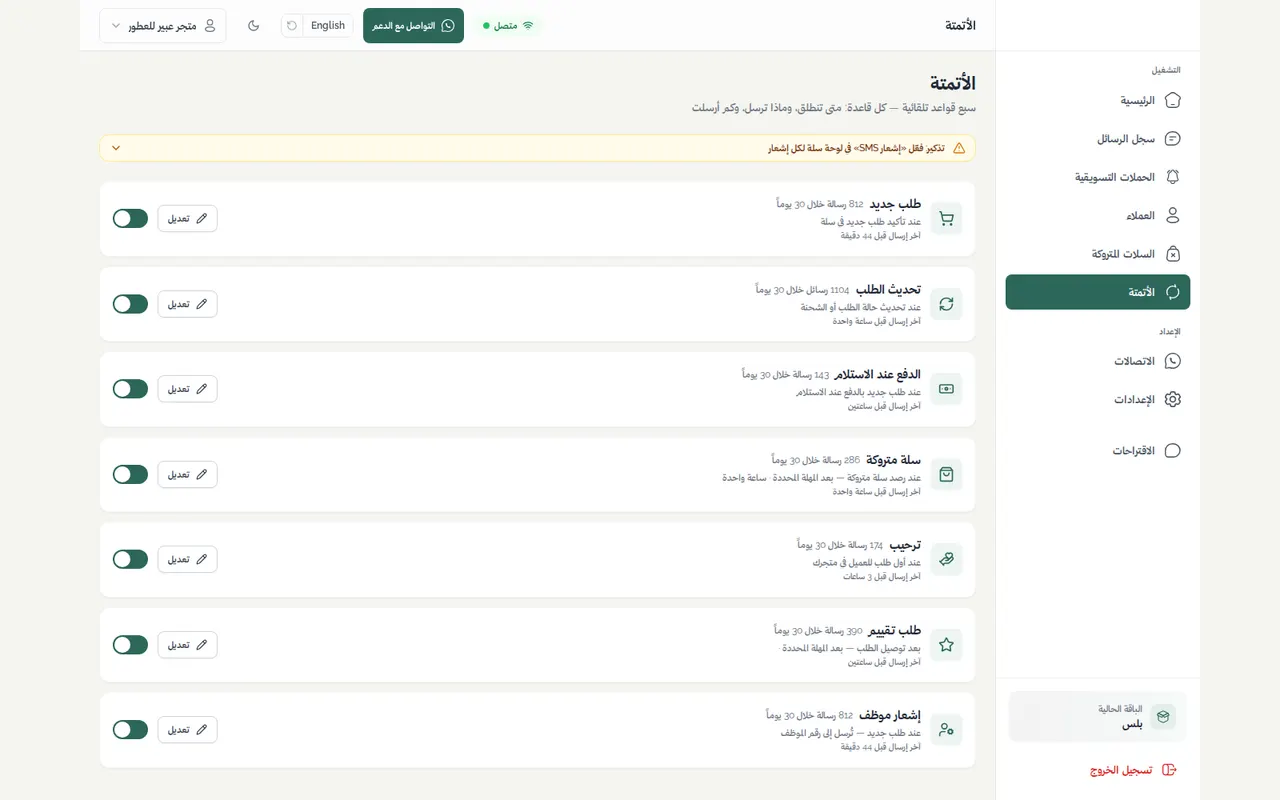The image size is (1280, 800).
Task: Disable the «تحديث الطلب» automation switch
Action: click(130, 304)
